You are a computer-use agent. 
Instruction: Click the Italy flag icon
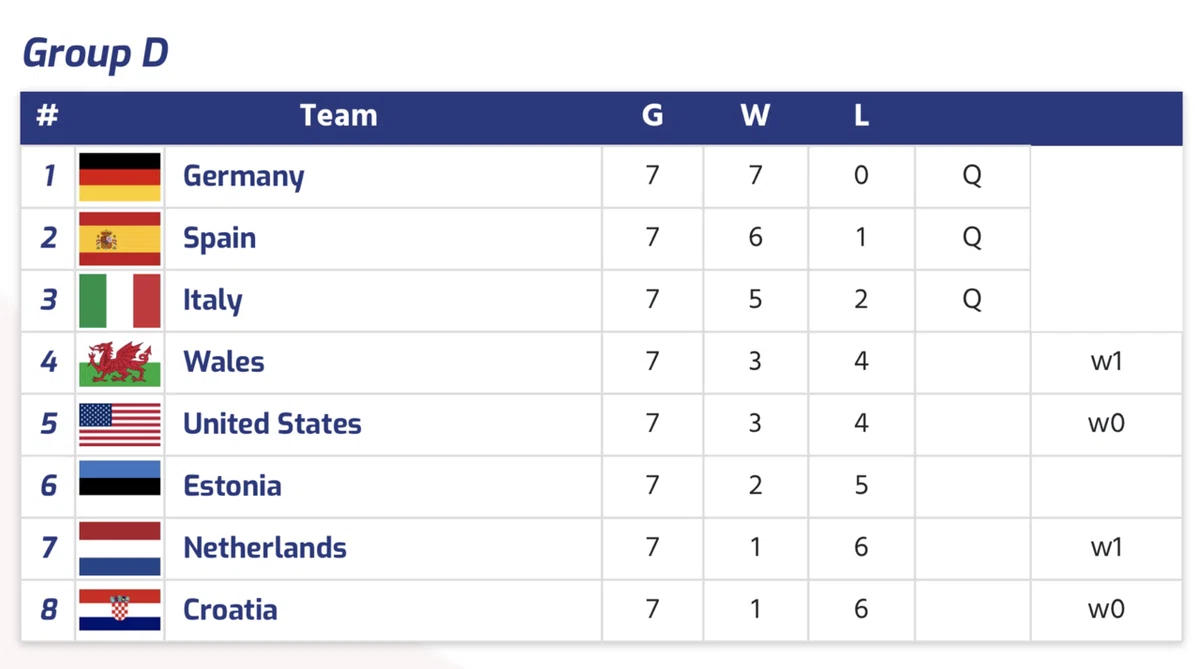click(120, 301)
